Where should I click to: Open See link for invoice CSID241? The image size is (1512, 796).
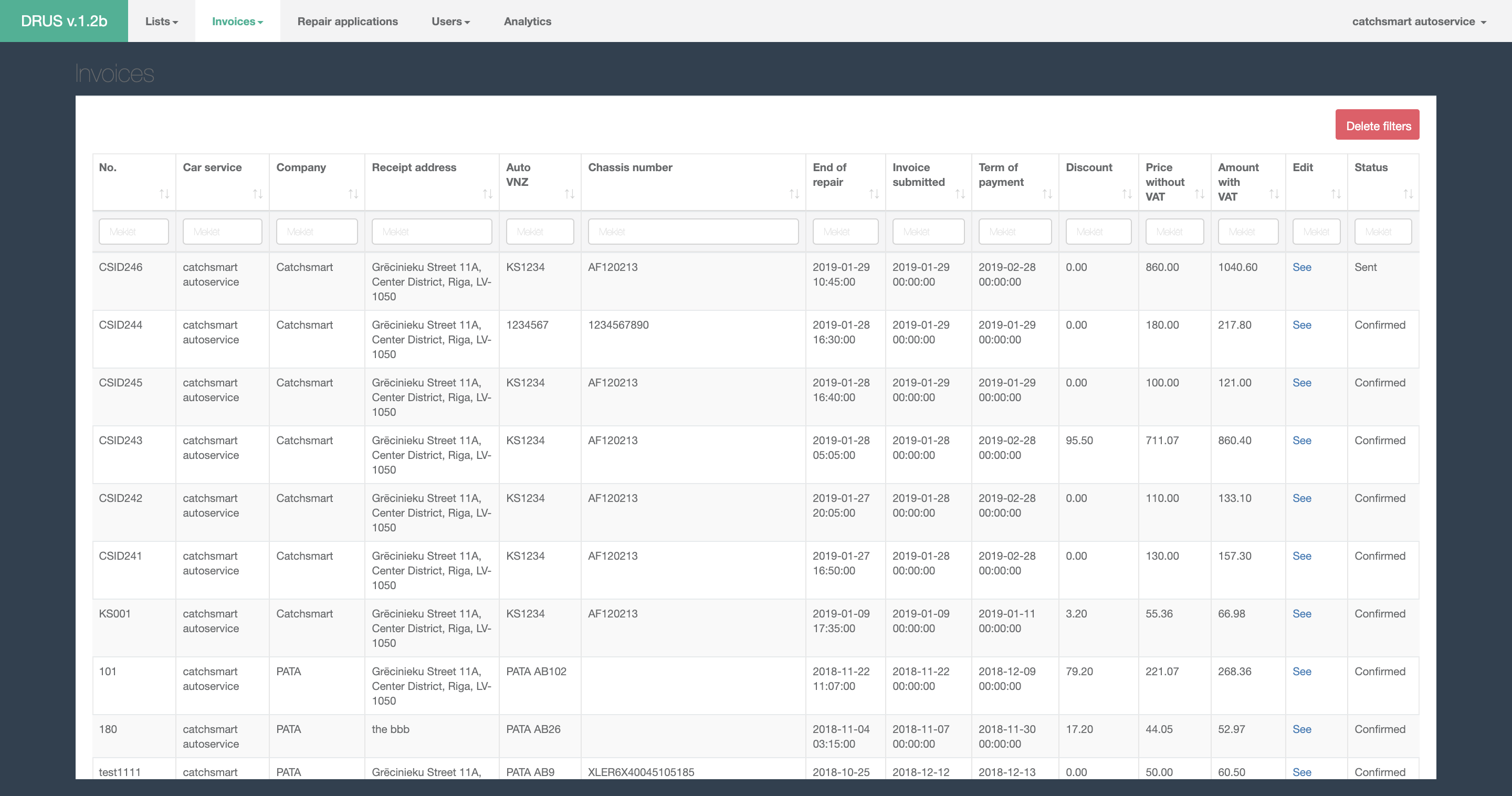1302,556
